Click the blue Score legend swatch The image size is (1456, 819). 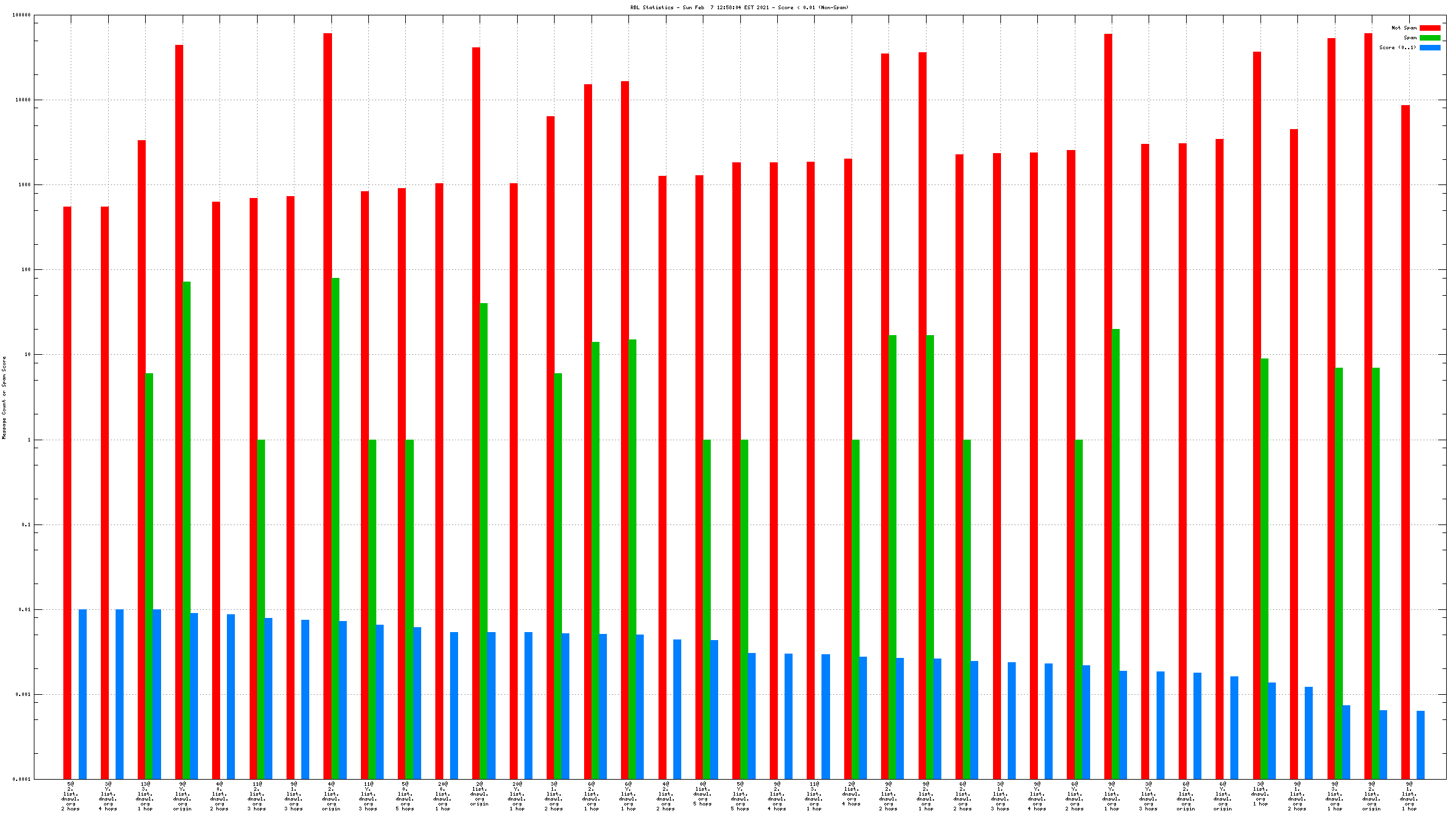point(1430,47)
